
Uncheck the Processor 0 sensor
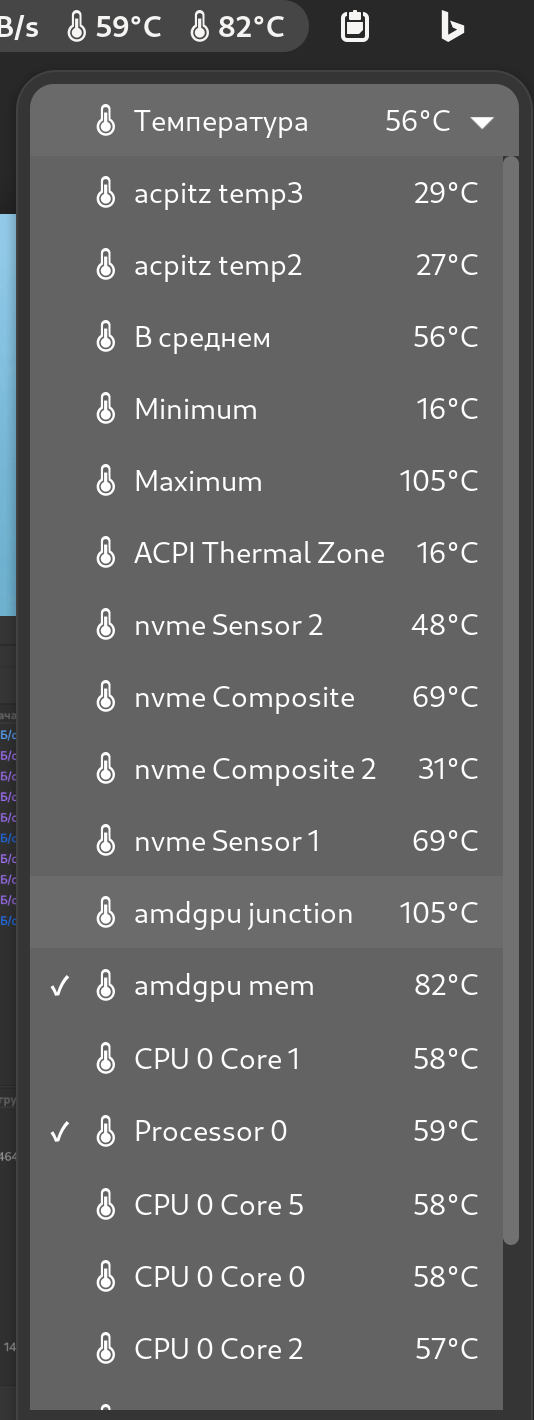[x=266, y=1131]
